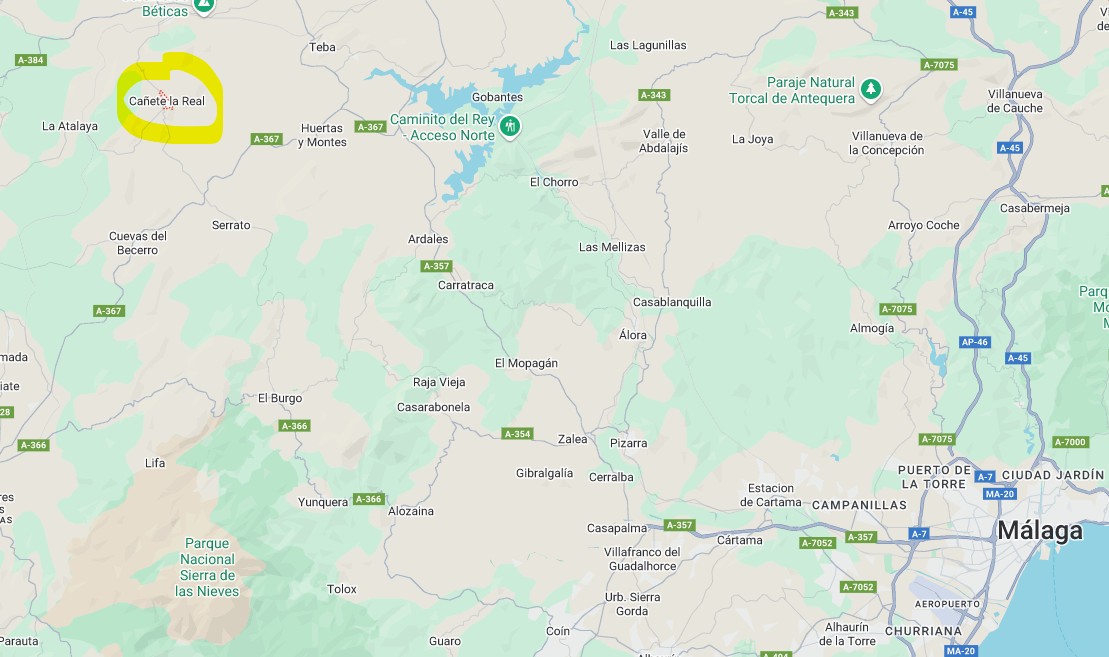Click the Béticas green camping pin icon
Image resolution: width=1109 pixels, height=657 pixels.
204,6
